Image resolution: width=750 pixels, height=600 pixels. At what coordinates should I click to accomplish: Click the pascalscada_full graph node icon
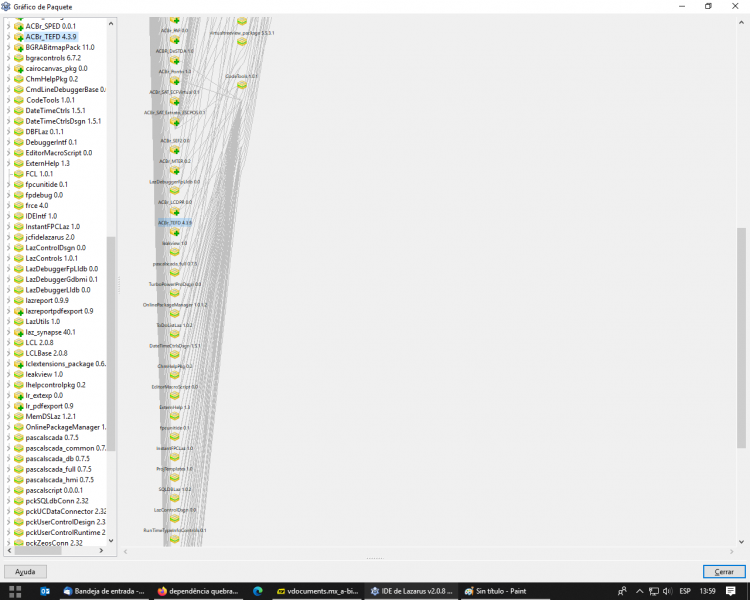click(x=175, y=273)
